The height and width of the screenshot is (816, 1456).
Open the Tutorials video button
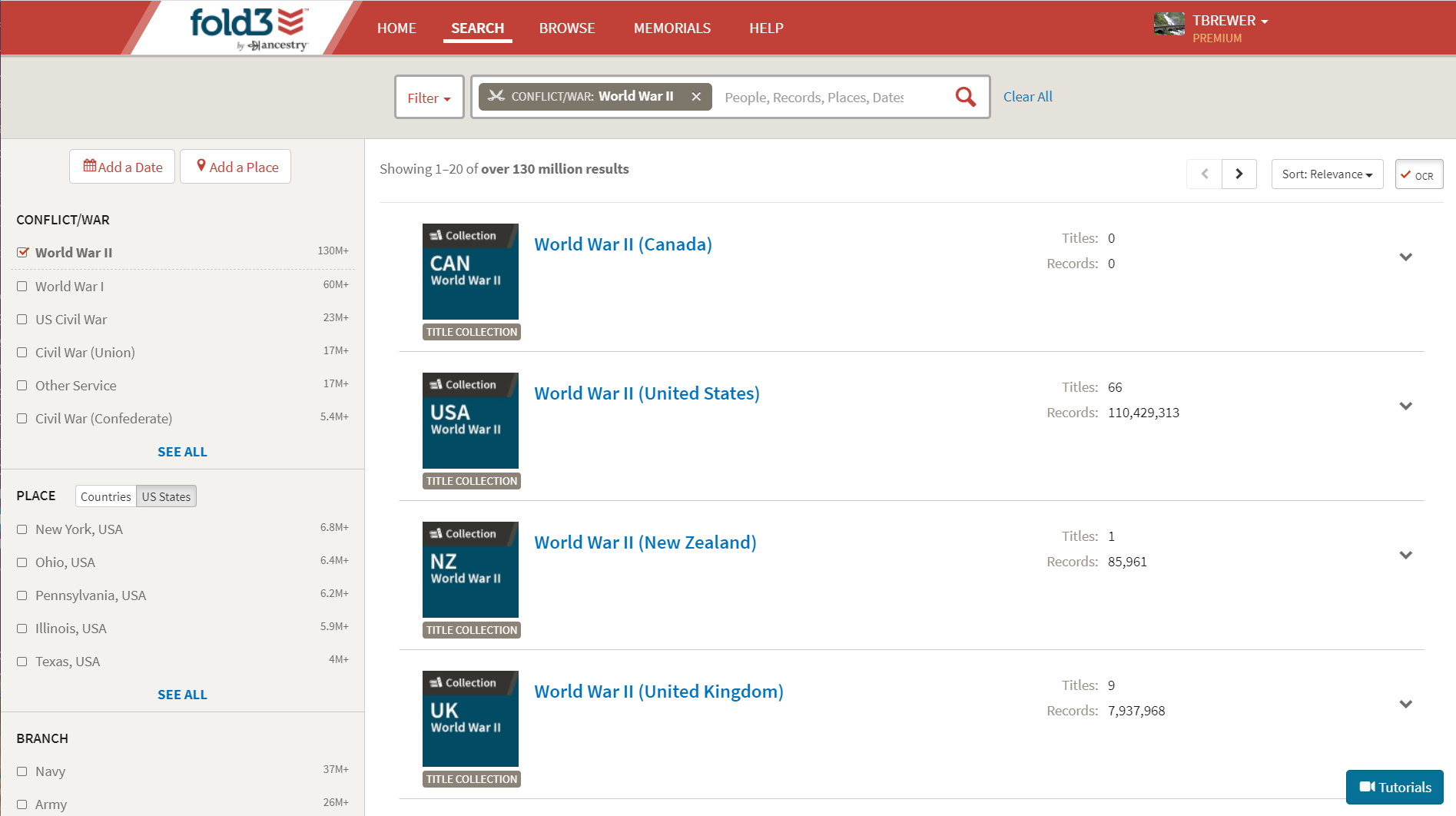point(1395,787)
